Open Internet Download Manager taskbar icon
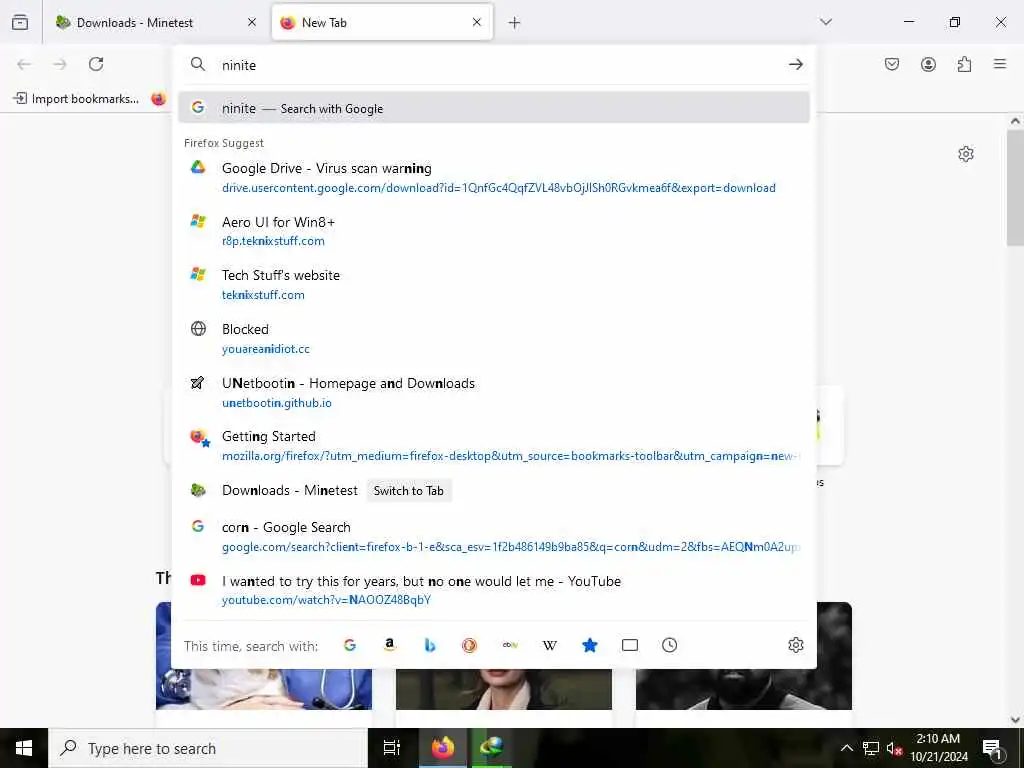 coord(491,748)
